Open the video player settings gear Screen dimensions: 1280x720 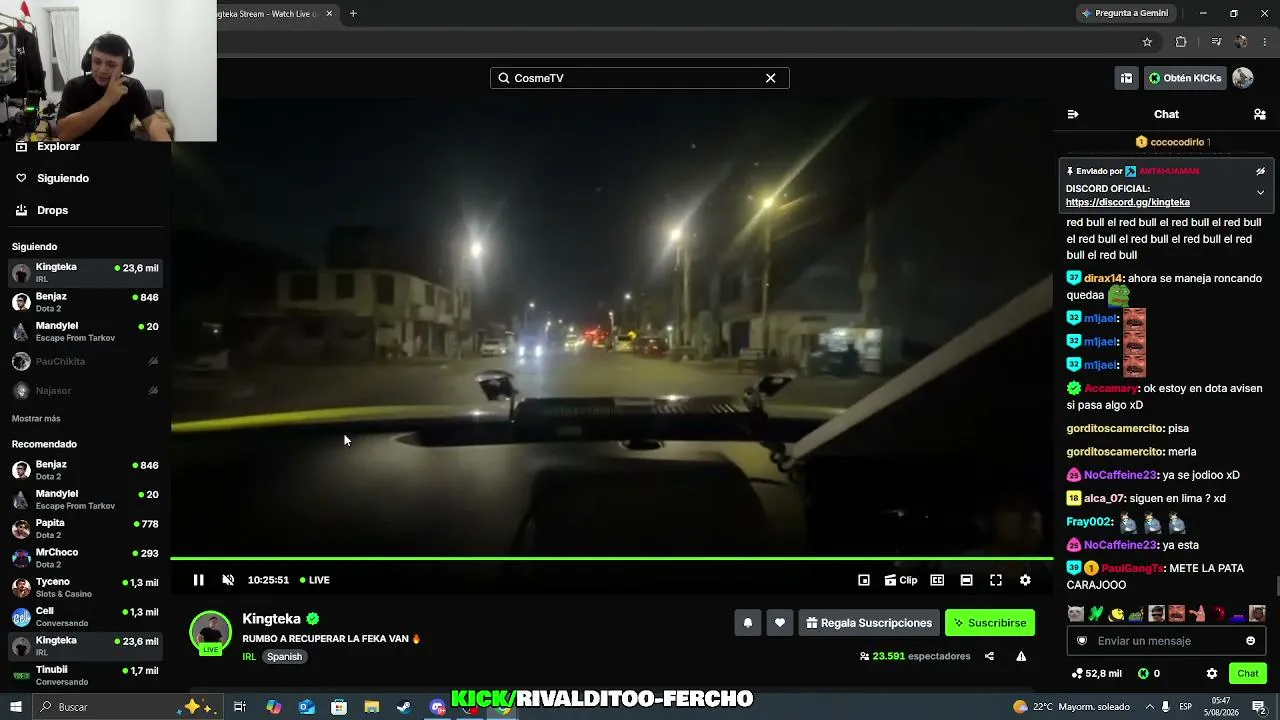click(1025, 580)
